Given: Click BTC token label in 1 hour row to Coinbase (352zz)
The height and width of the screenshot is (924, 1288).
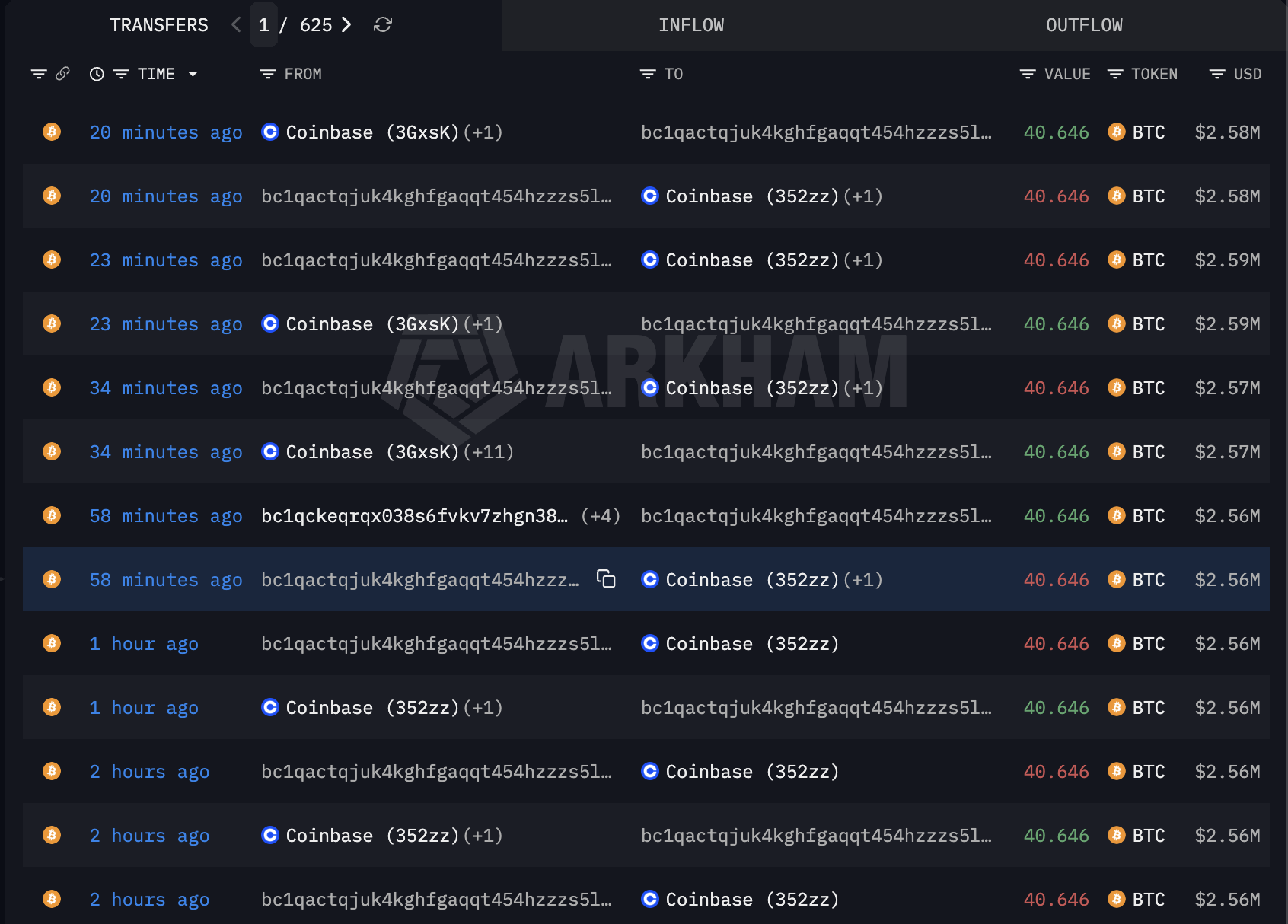Looking at the screenshot, I should click(x=1149, y=643).
